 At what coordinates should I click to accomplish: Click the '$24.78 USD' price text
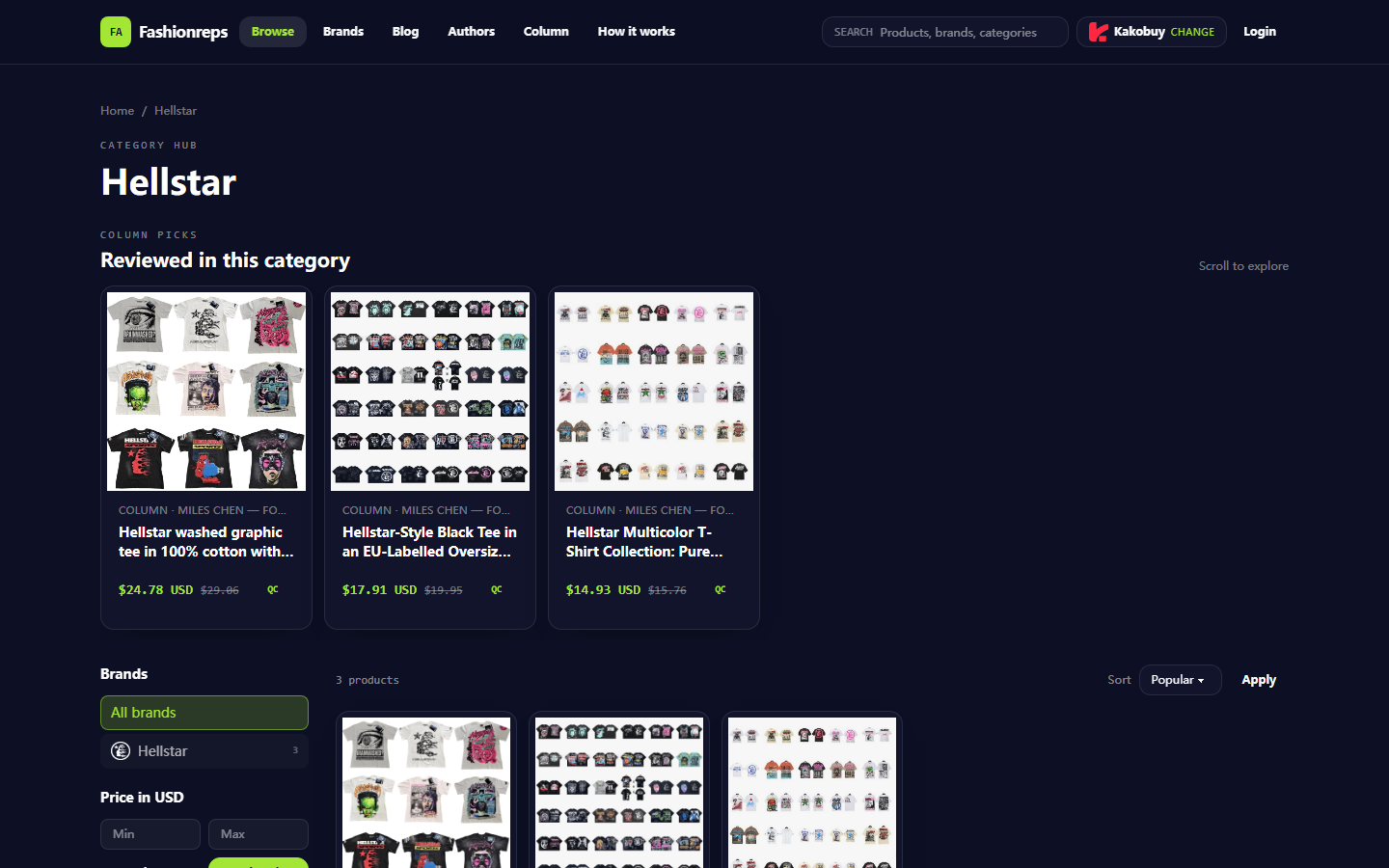(x=155, y=589)
